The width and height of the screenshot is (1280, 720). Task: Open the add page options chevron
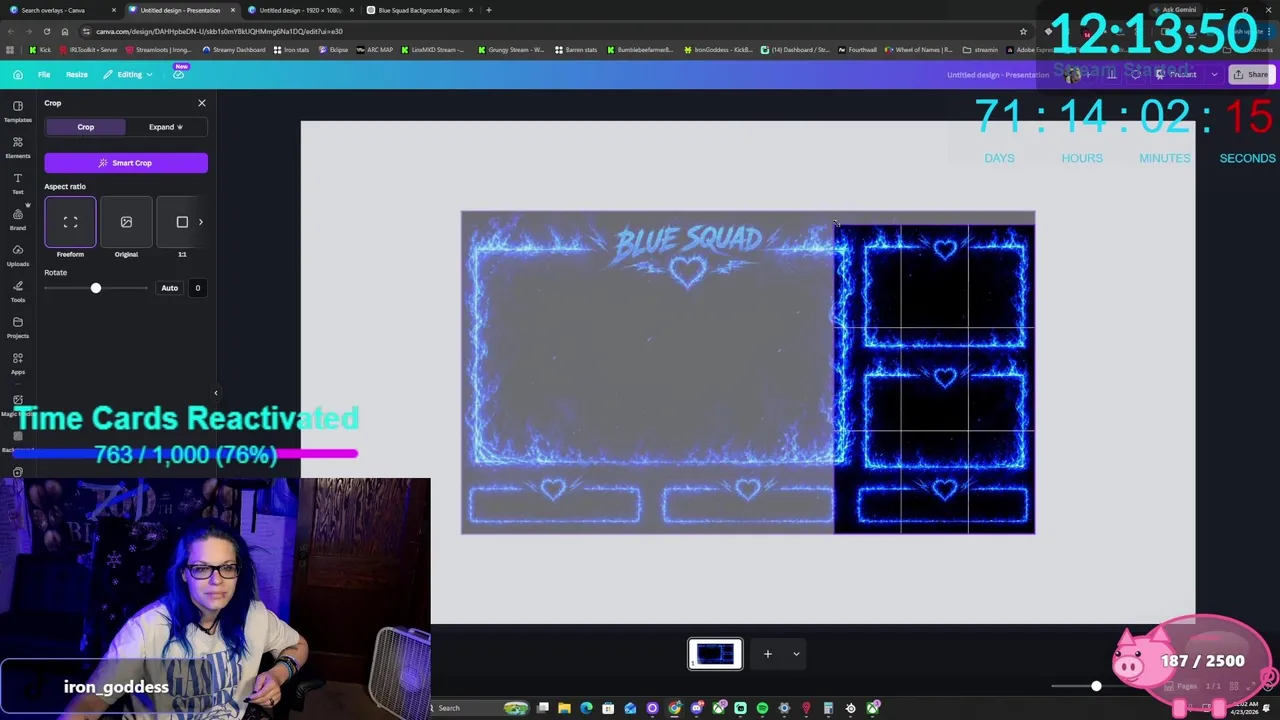(x=796, y=654)
